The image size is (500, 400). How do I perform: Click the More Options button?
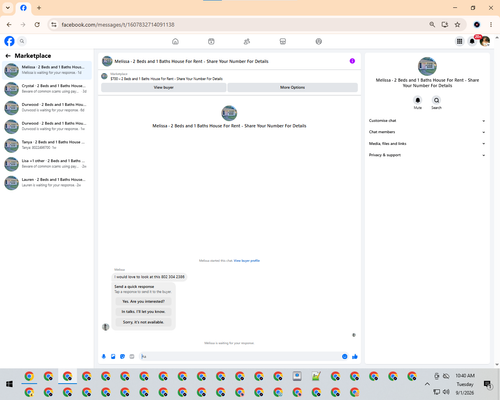pyautogui.click(x=293, y=87)
